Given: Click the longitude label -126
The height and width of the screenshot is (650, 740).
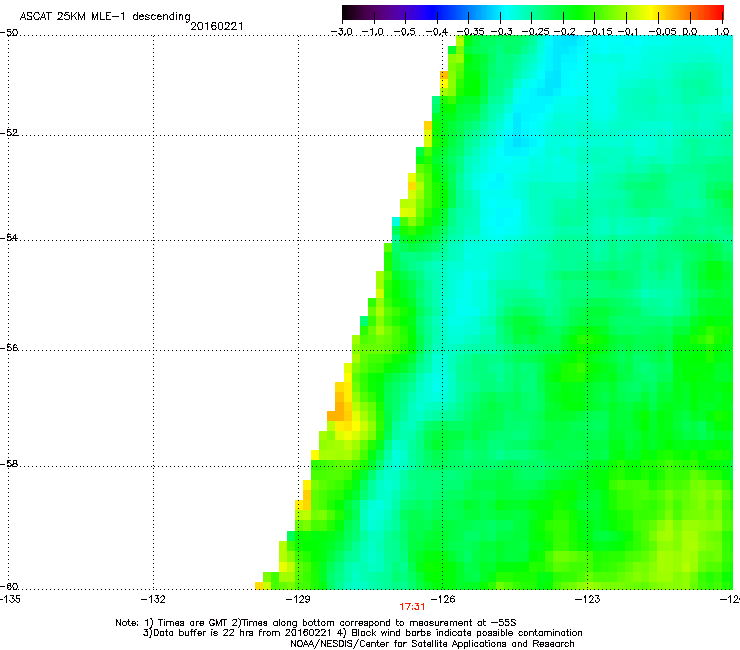Looking at the screenshot, I should click(x=443, y=599).
